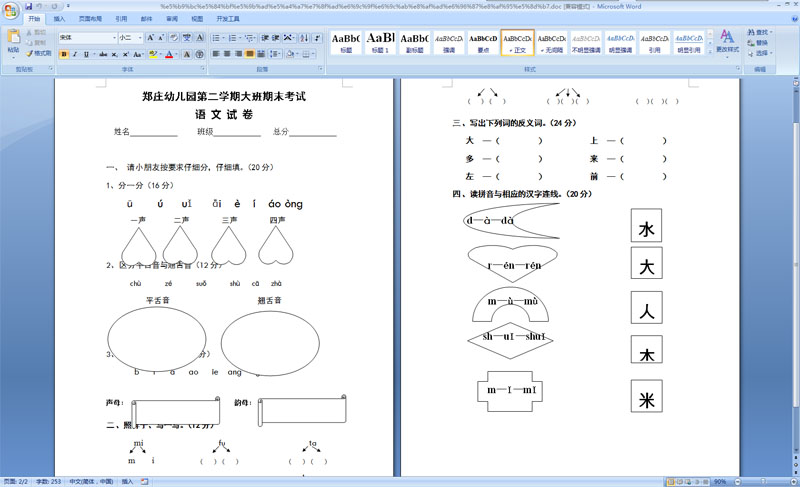Switch to the Page Layout tab
This screenshot has height=487, width=800.
pos(90,19)
